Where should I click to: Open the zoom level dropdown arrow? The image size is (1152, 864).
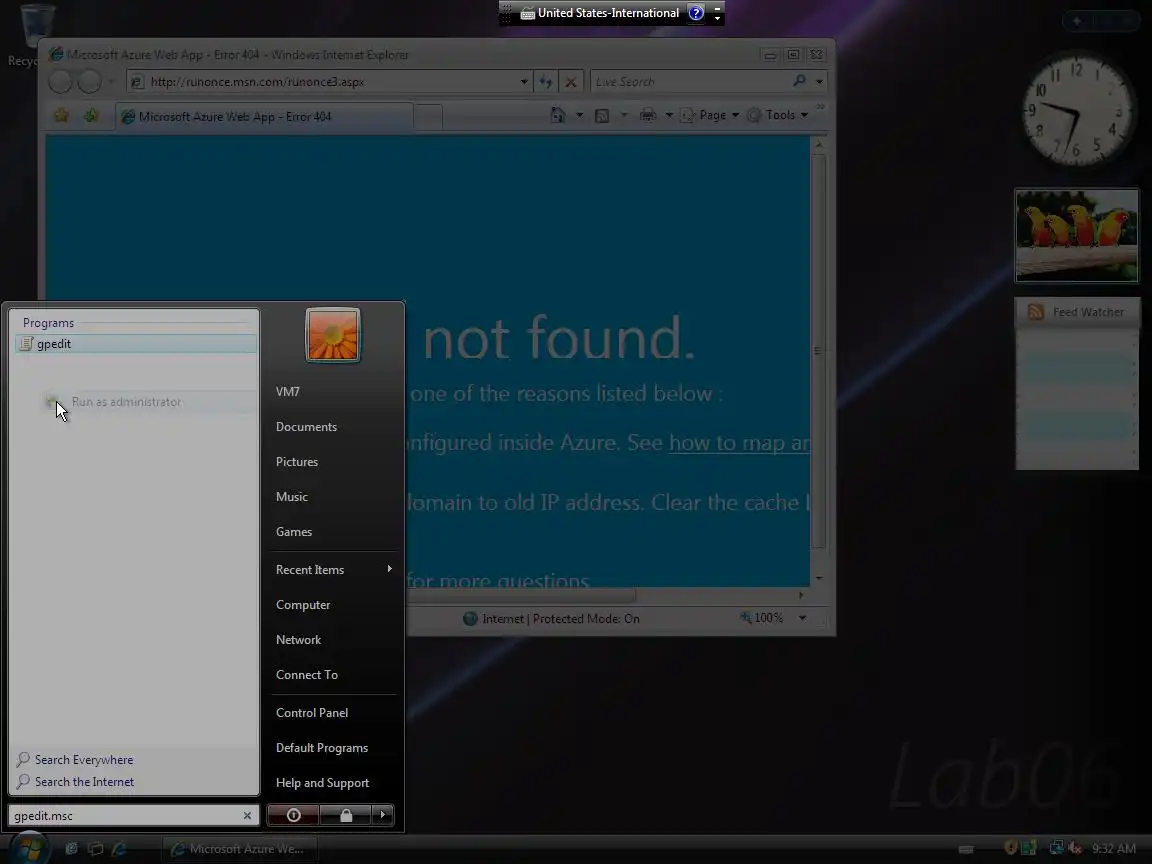click(802, 618)
